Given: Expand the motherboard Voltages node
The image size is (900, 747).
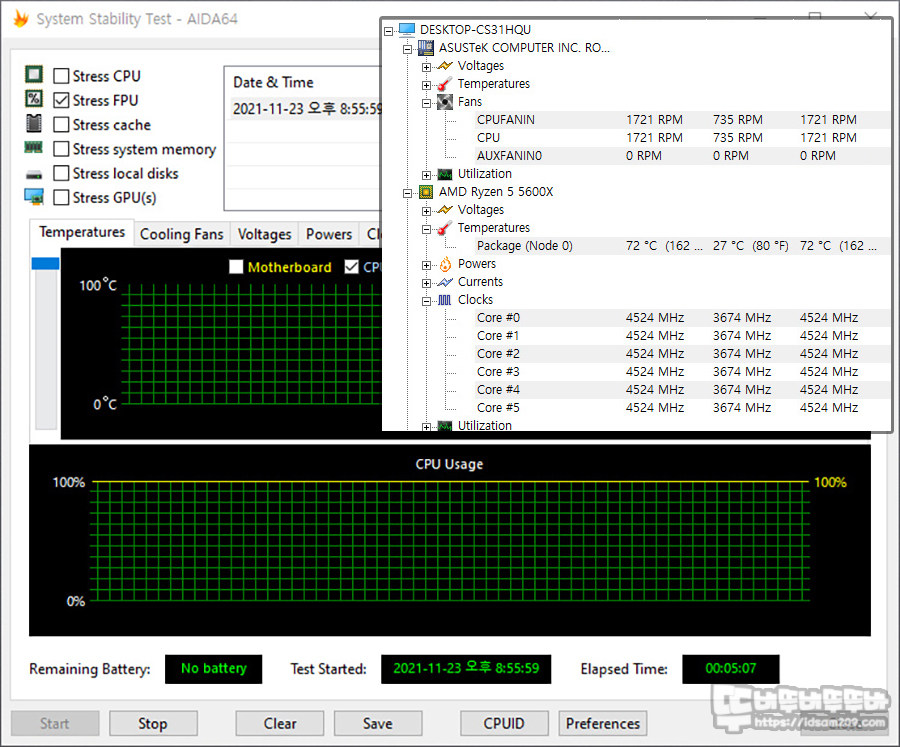Looking at the screenshot, I should tap(426, 67).
